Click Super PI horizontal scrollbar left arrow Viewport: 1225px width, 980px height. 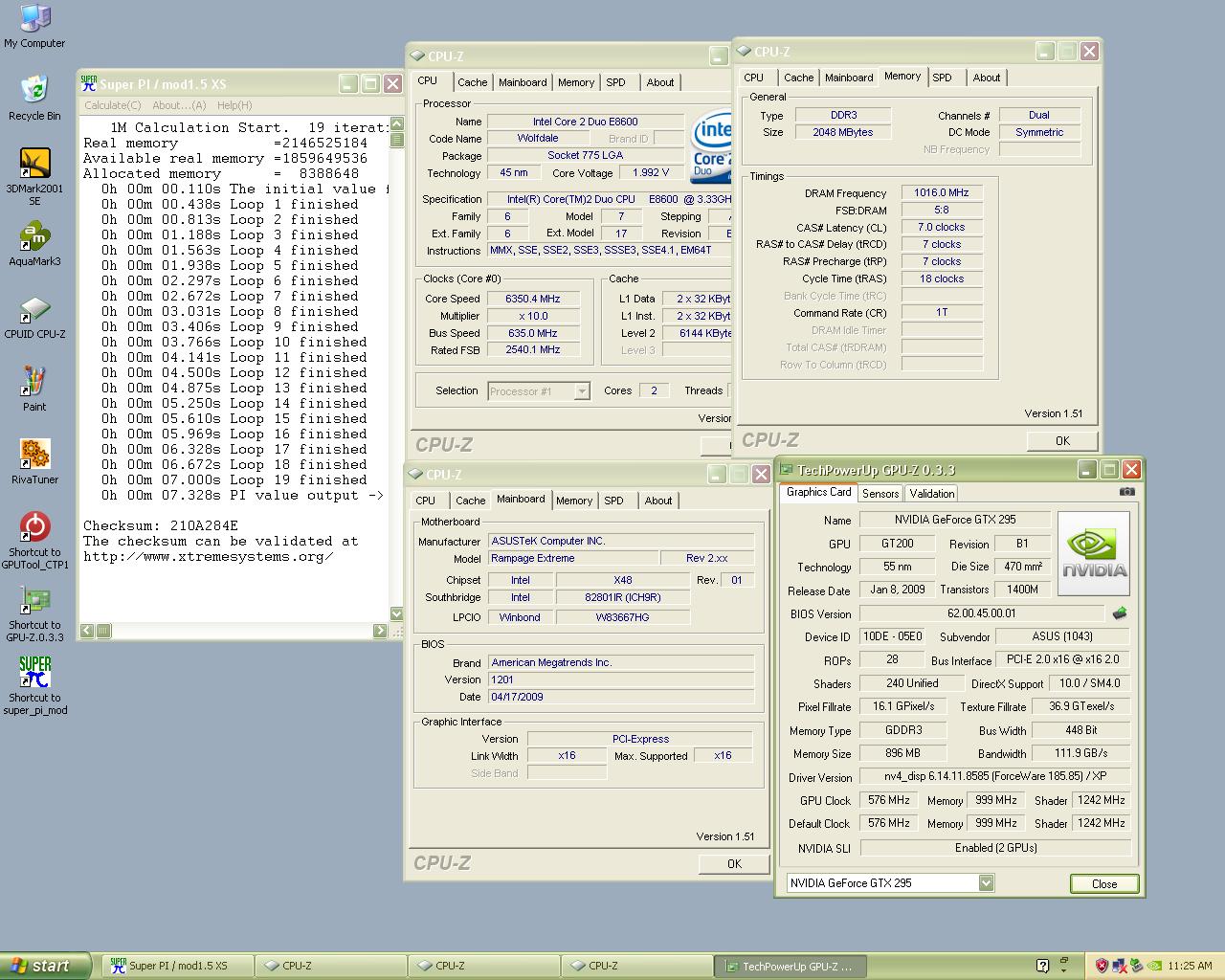[87, 631]
